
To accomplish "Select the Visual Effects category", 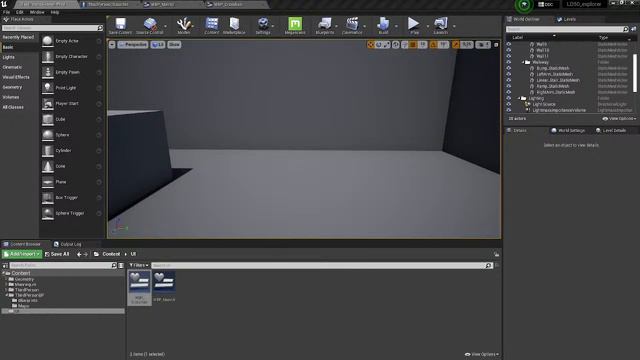I will coord(16,77).
